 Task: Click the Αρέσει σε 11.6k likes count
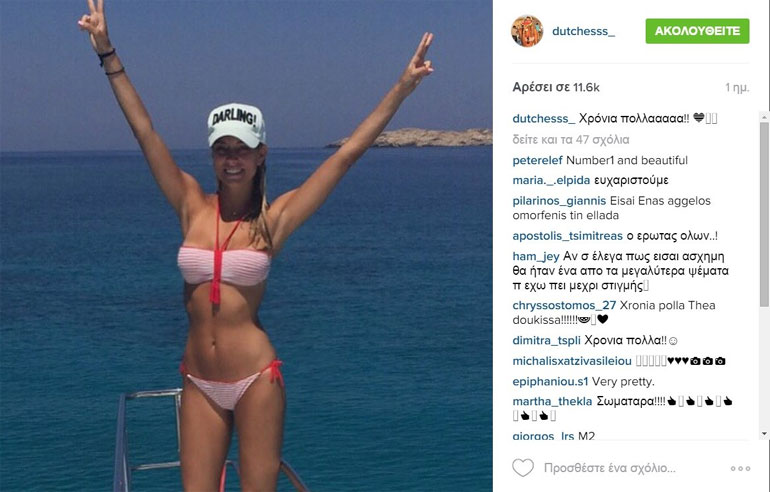point(556,87)
